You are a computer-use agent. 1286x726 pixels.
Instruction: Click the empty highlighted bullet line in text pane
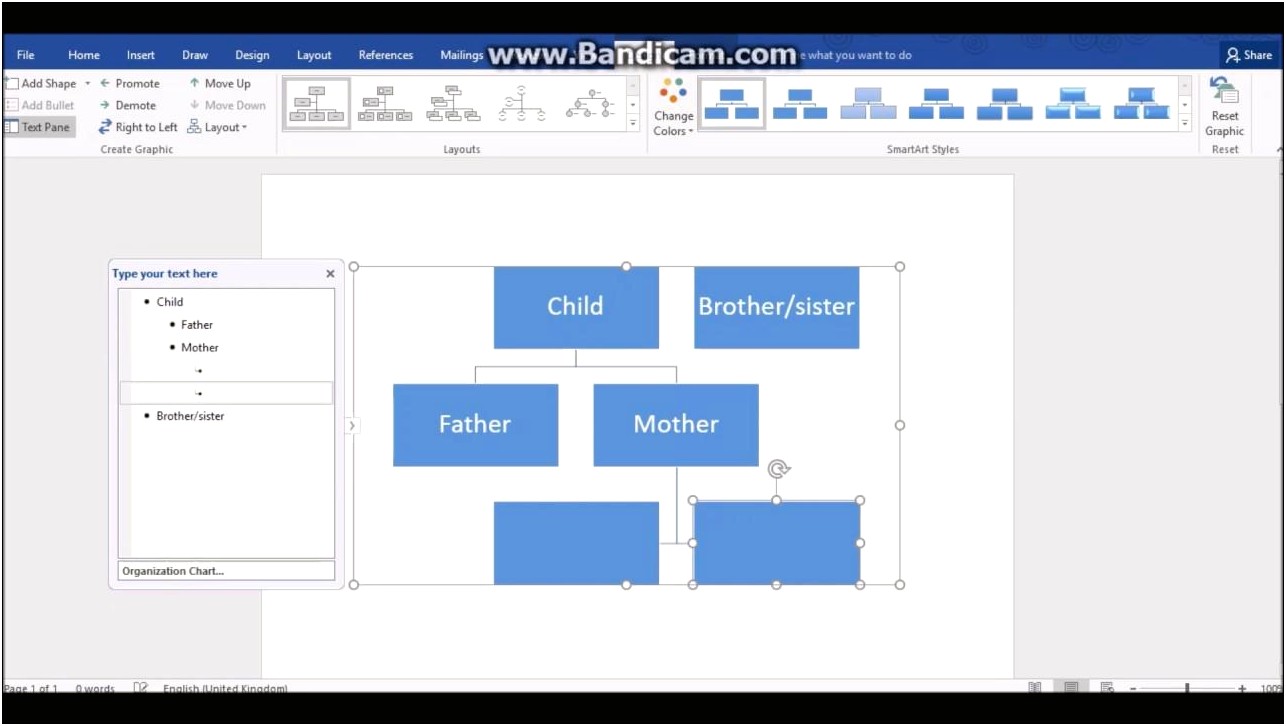226,393
